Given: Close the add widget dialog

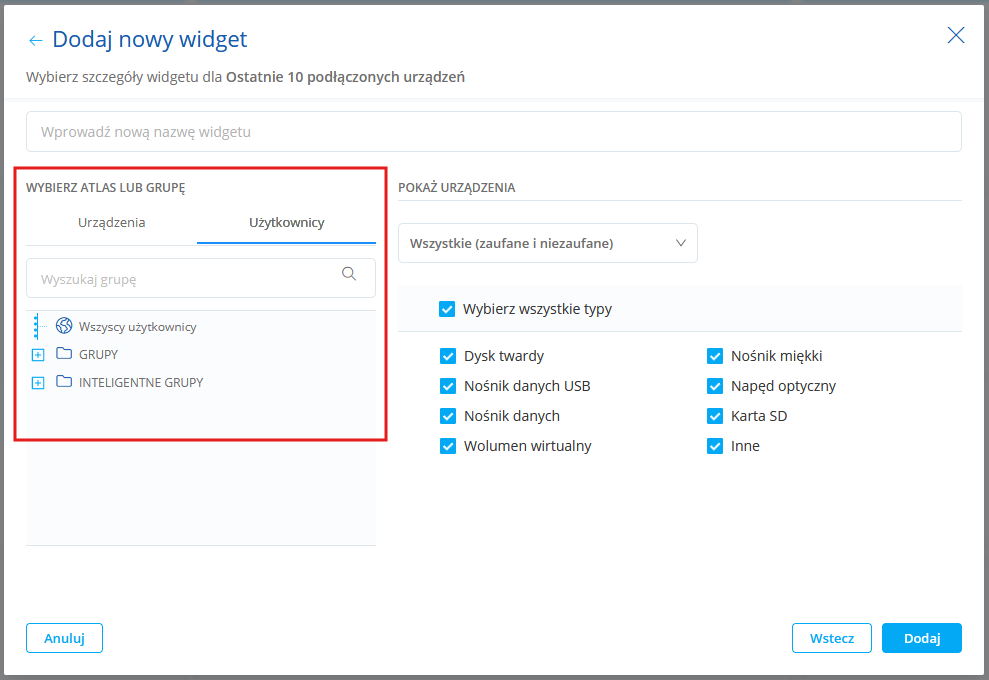Looking at the screenshot, I should [x=956, y=36].
